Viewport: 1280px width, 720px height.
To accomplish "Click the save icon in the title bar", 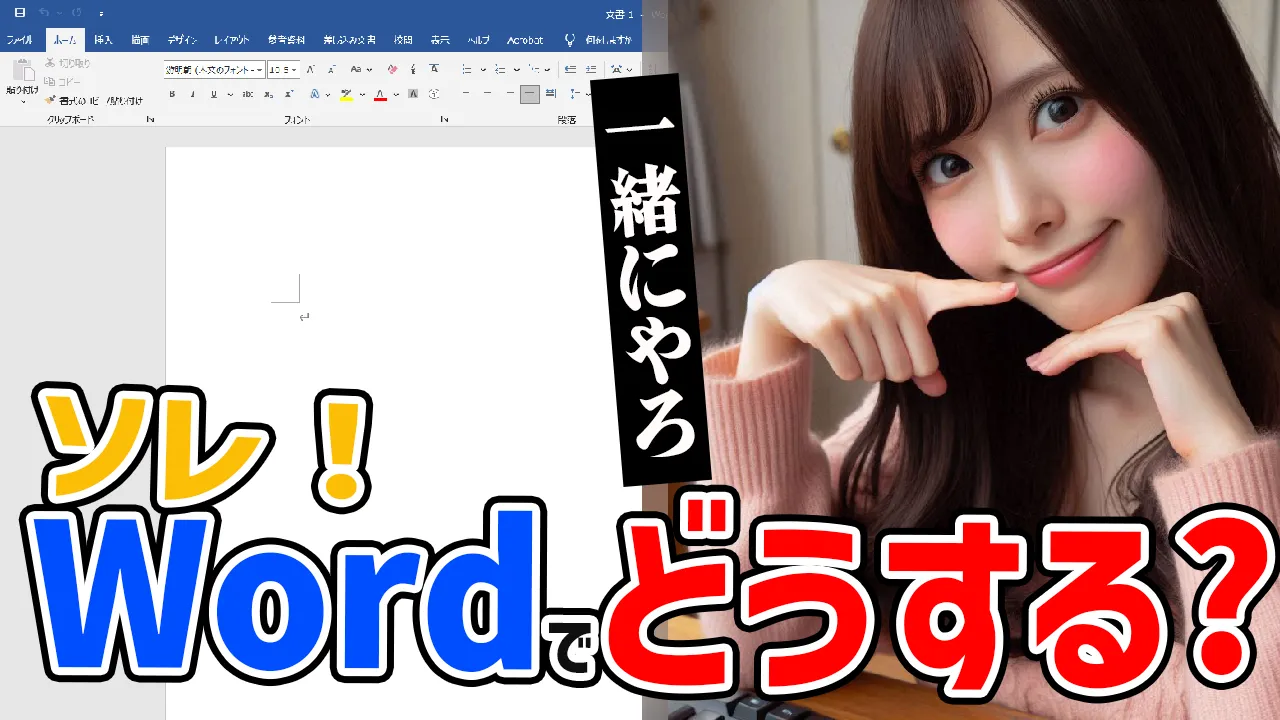I will pos(20,13).
